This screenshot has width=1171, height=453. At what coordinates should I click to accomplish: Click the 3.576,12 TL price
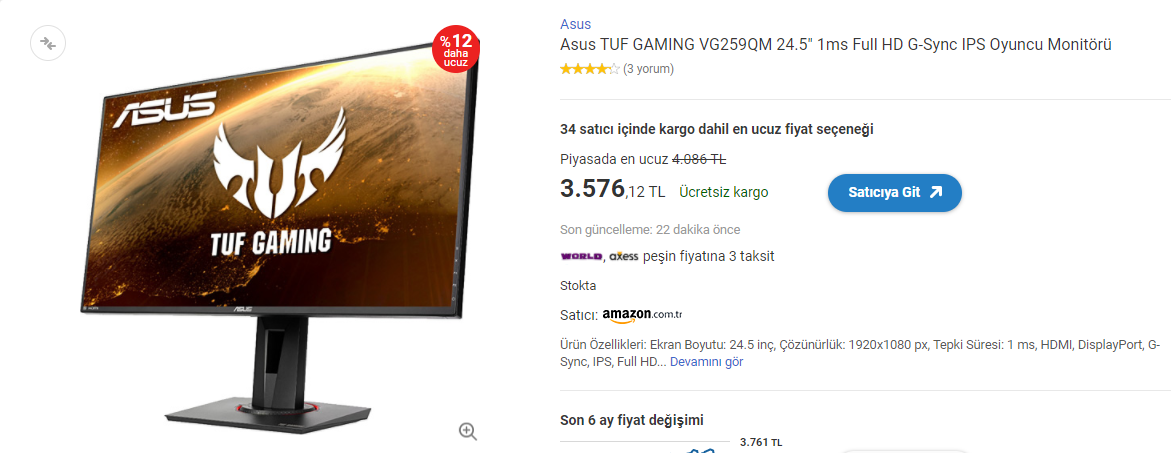[x=612, y=190]
